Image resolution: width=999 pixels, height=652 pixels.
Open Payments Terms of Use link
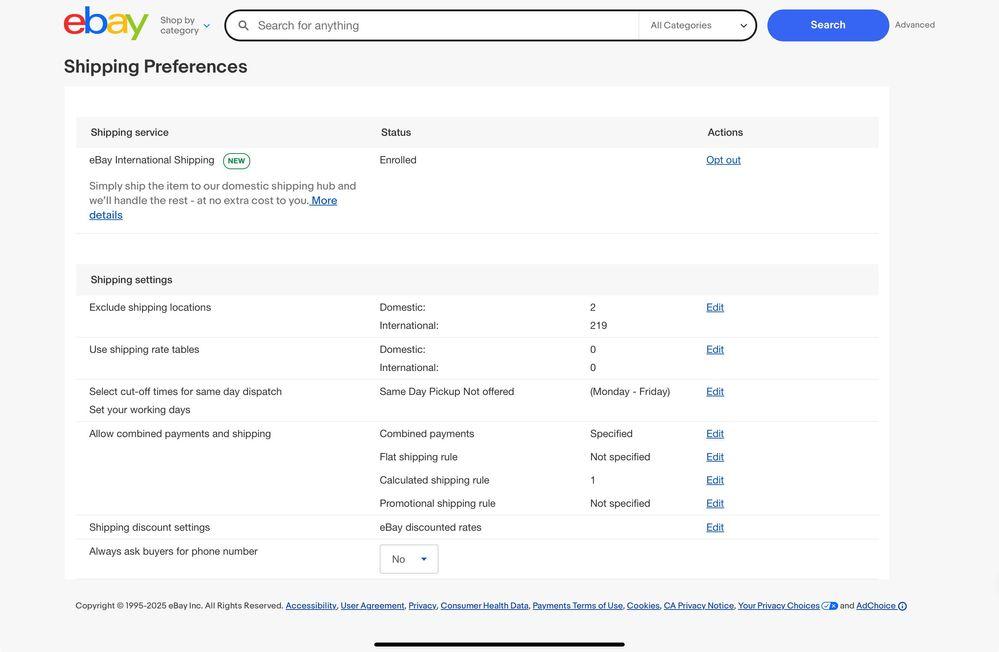click(x=577, y=605)
